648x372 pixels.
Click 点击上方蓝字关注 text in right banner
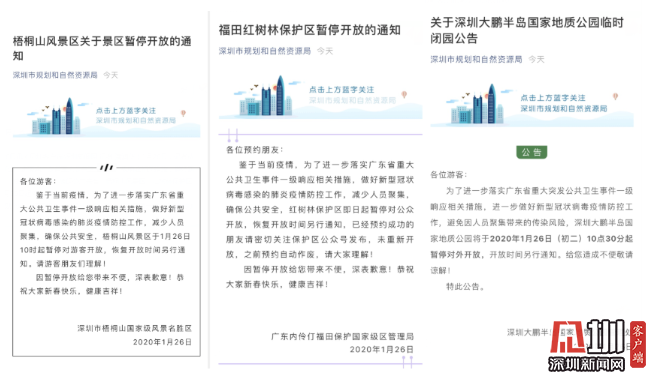pos(553,98)
